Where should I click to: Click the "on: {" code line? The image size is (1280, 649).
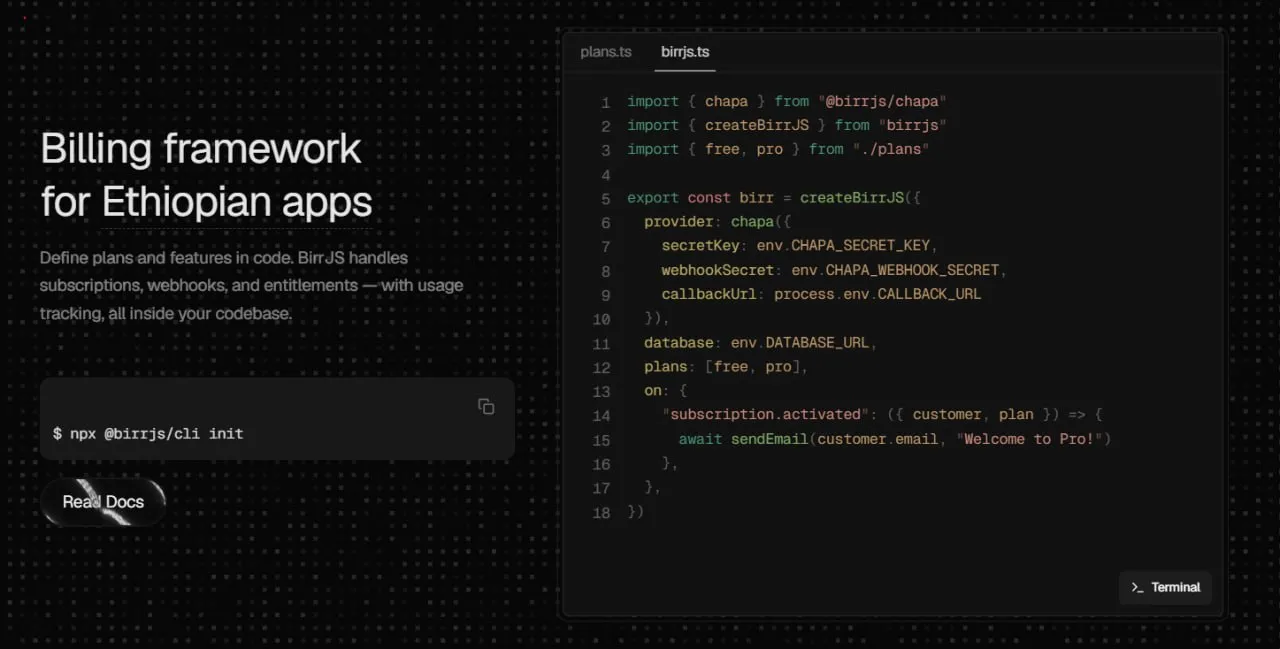(x=666, y=391)
